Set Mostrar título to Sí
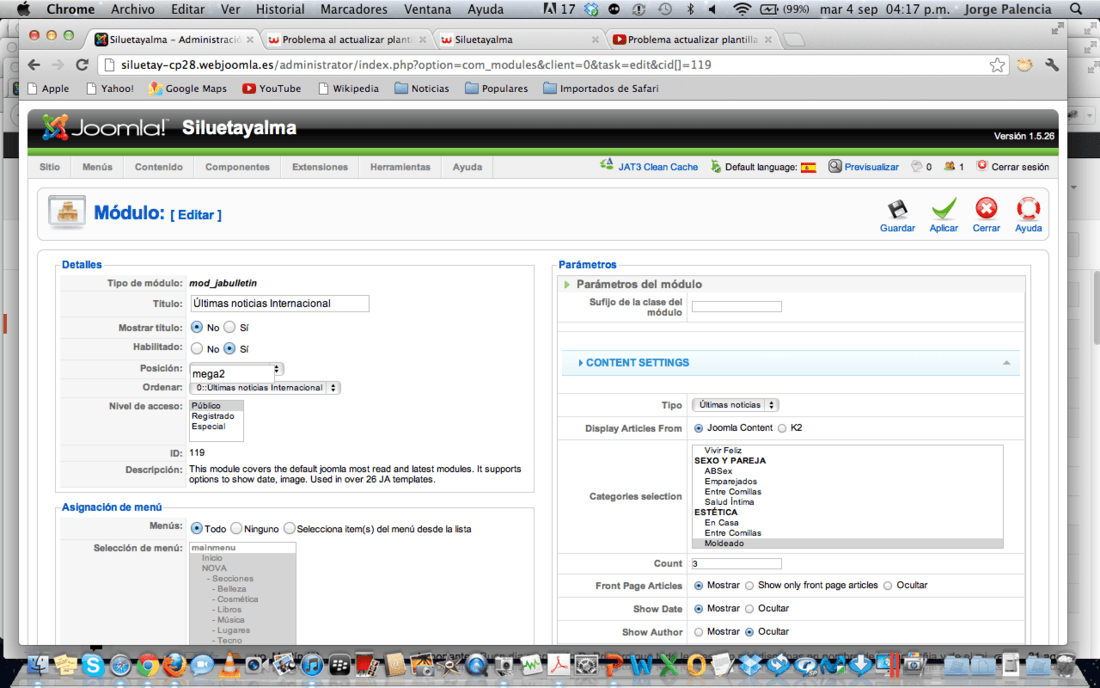1100x688 pixels. click(x=229, y=327)
